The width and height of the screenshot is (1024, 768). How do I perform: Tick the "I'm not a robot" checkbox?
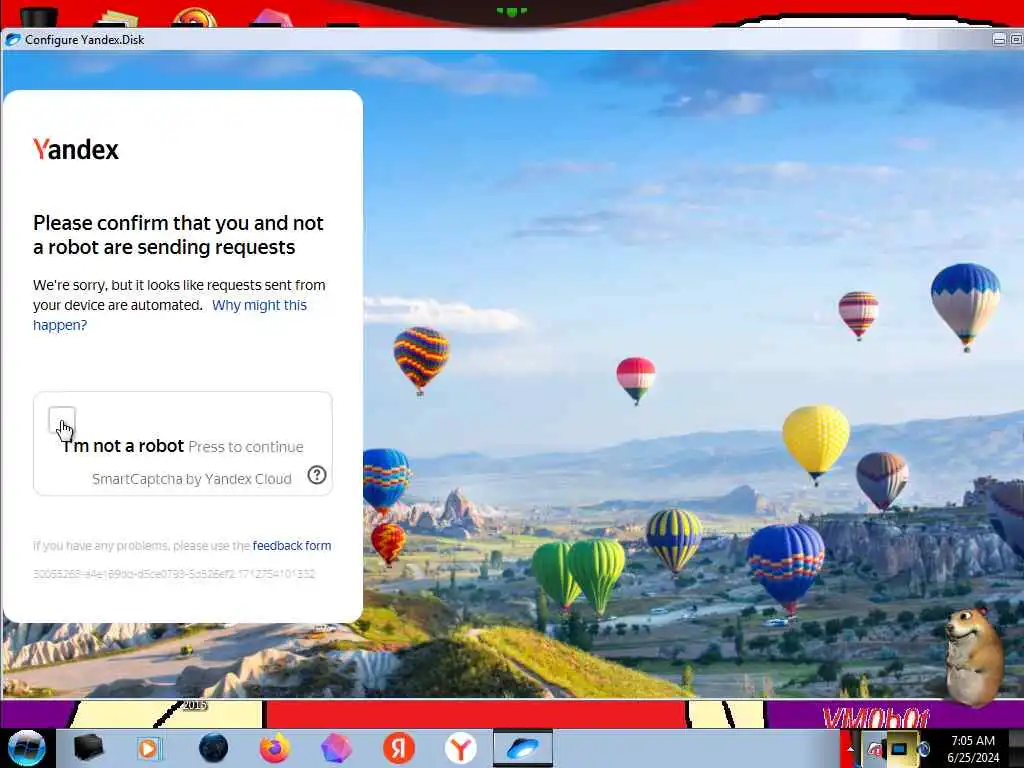[62, 419]
